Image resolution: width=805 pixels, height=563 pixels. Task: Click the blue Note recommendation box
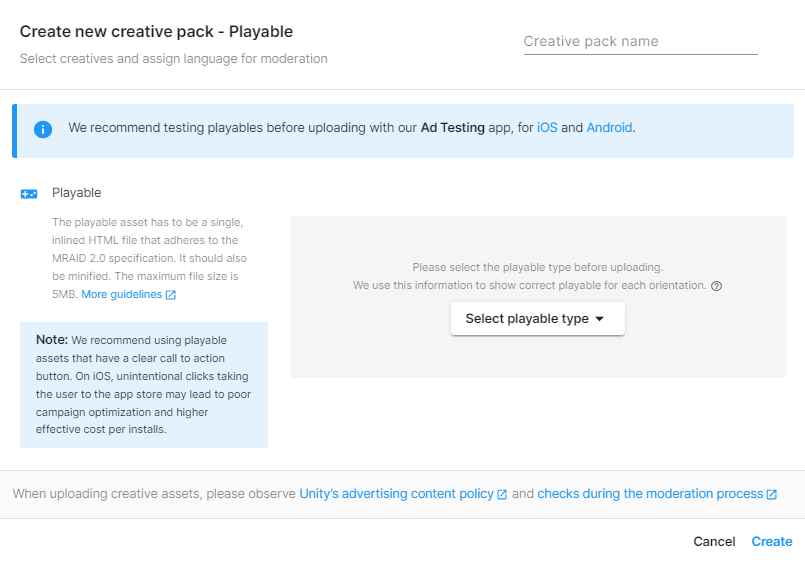[143, 385]
